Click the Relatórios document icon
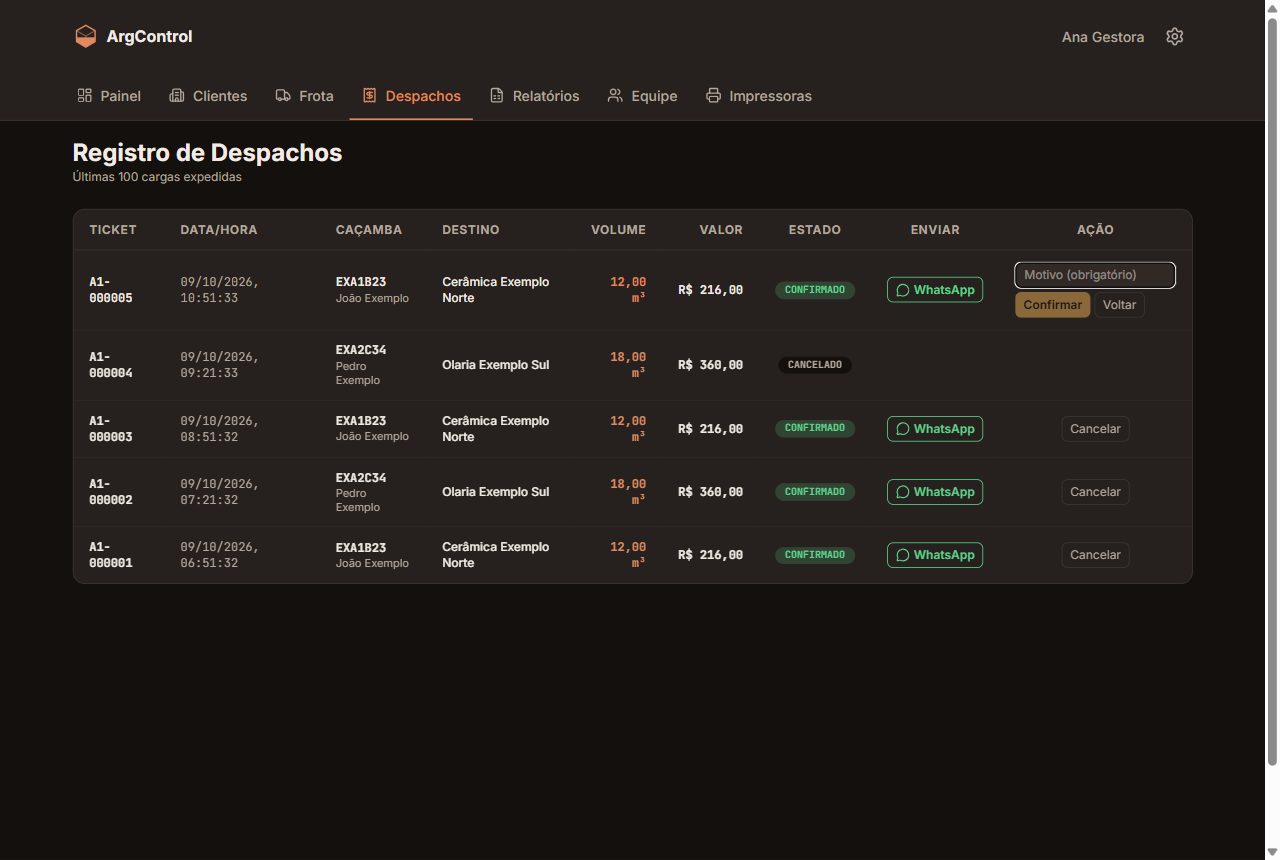Viewport: 1280px width, 860px height. click(497, 96)
